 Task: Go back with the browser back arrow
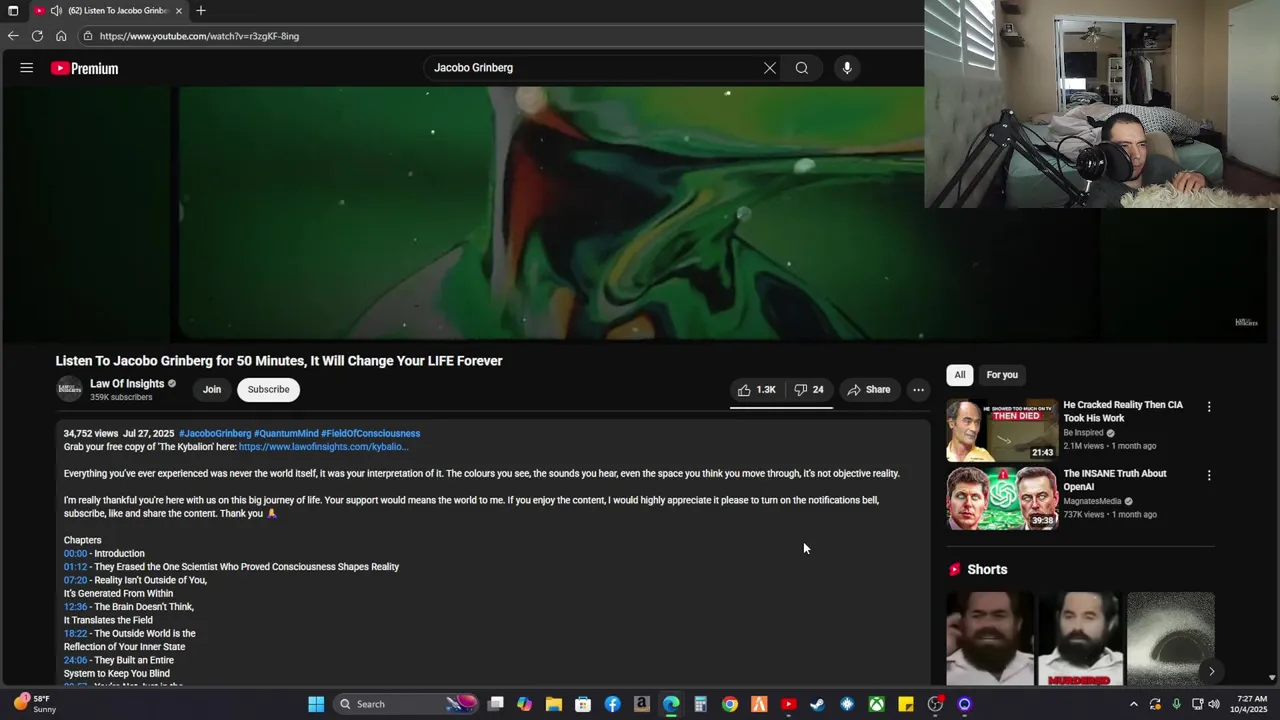[13, 36]
